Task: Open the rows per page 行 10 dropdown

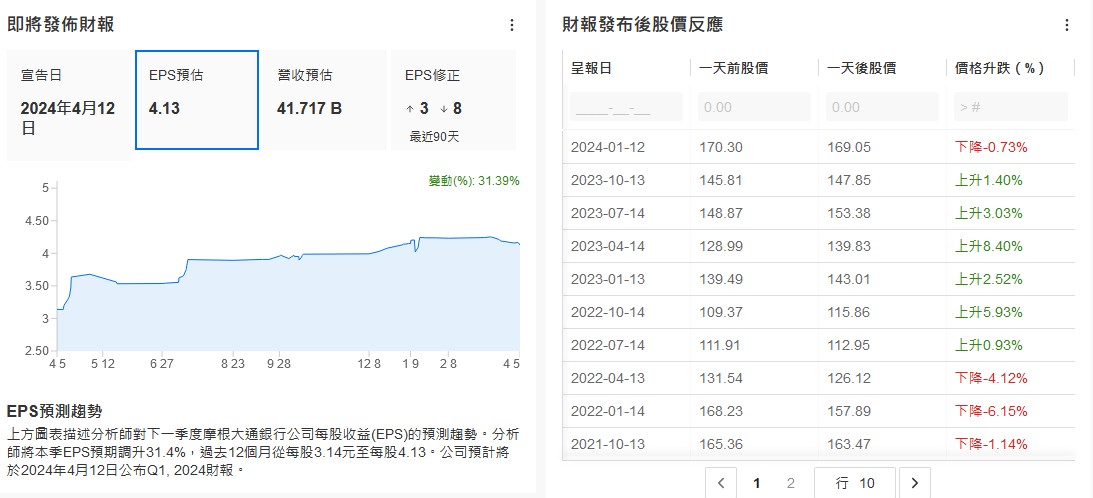Action: tap(855, 483)
